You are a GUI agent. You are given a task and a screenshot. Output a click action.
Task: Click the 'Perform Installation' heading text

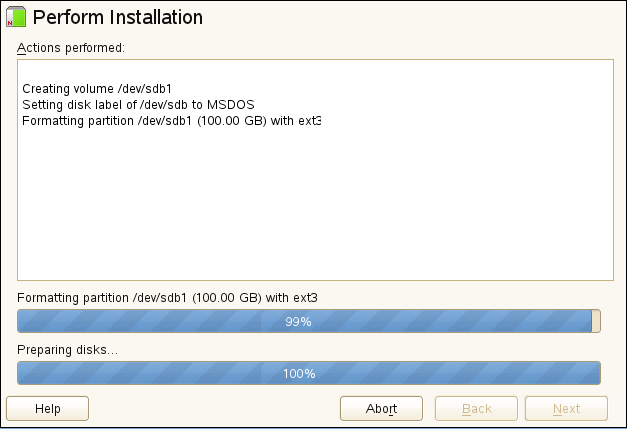118,18
